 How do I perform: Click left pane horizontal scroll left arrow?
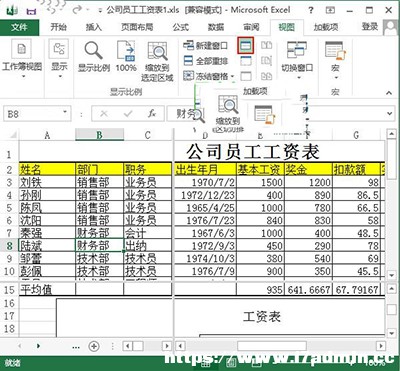point(127,346)
